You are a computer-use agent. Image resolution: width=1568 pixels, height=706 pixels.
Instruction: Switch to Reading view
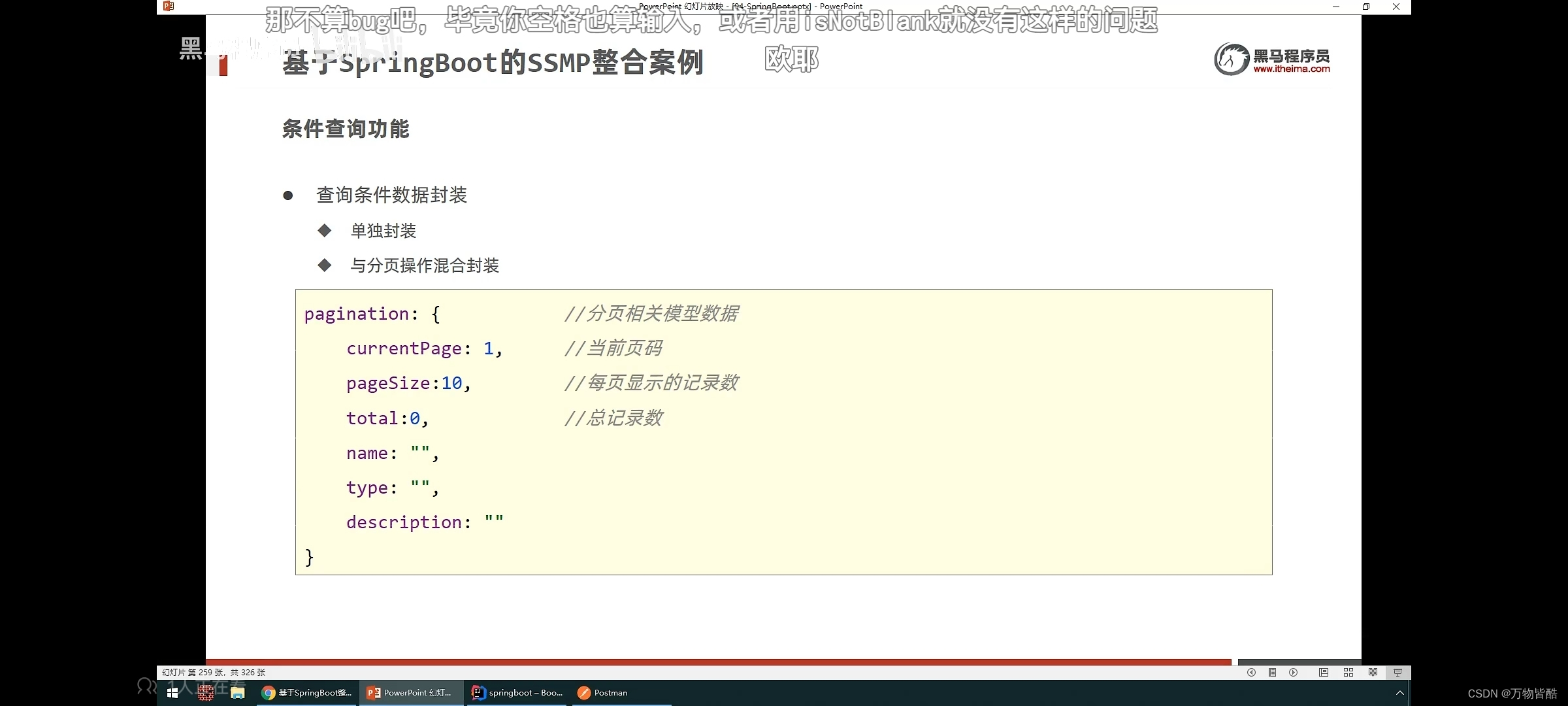coord(1373,672)
